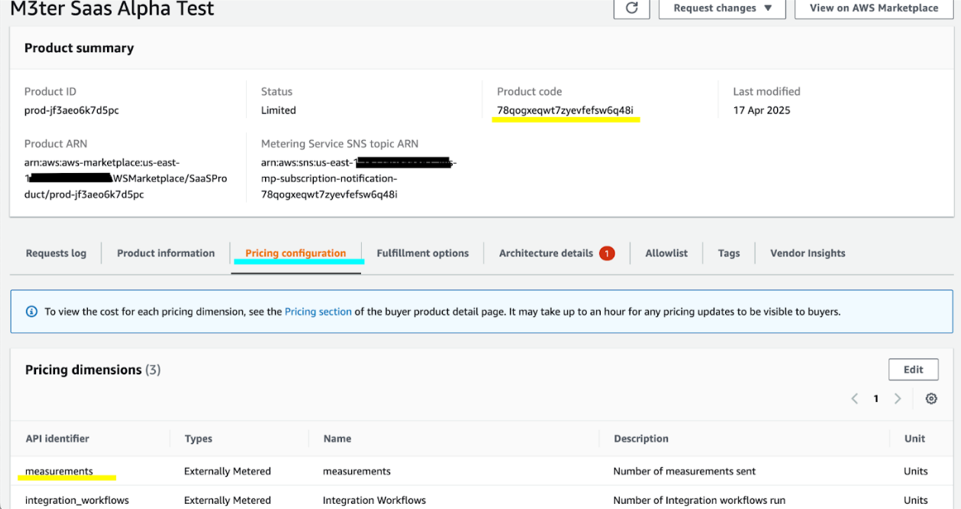Open the Vendor Insights tab

click(x=807, y=254)
